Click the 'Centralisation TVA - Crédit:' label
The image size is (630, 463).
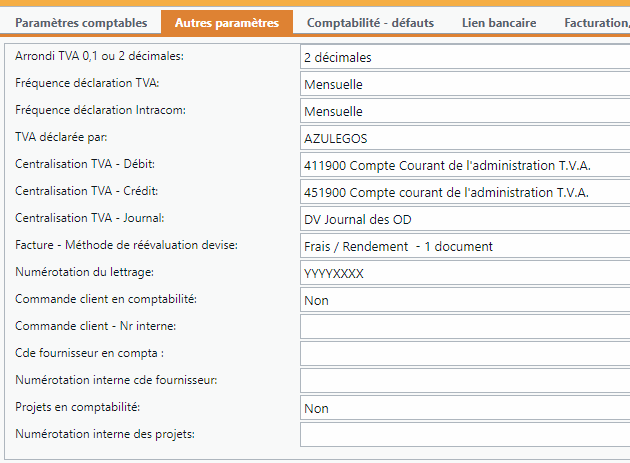tap(86, 191)
